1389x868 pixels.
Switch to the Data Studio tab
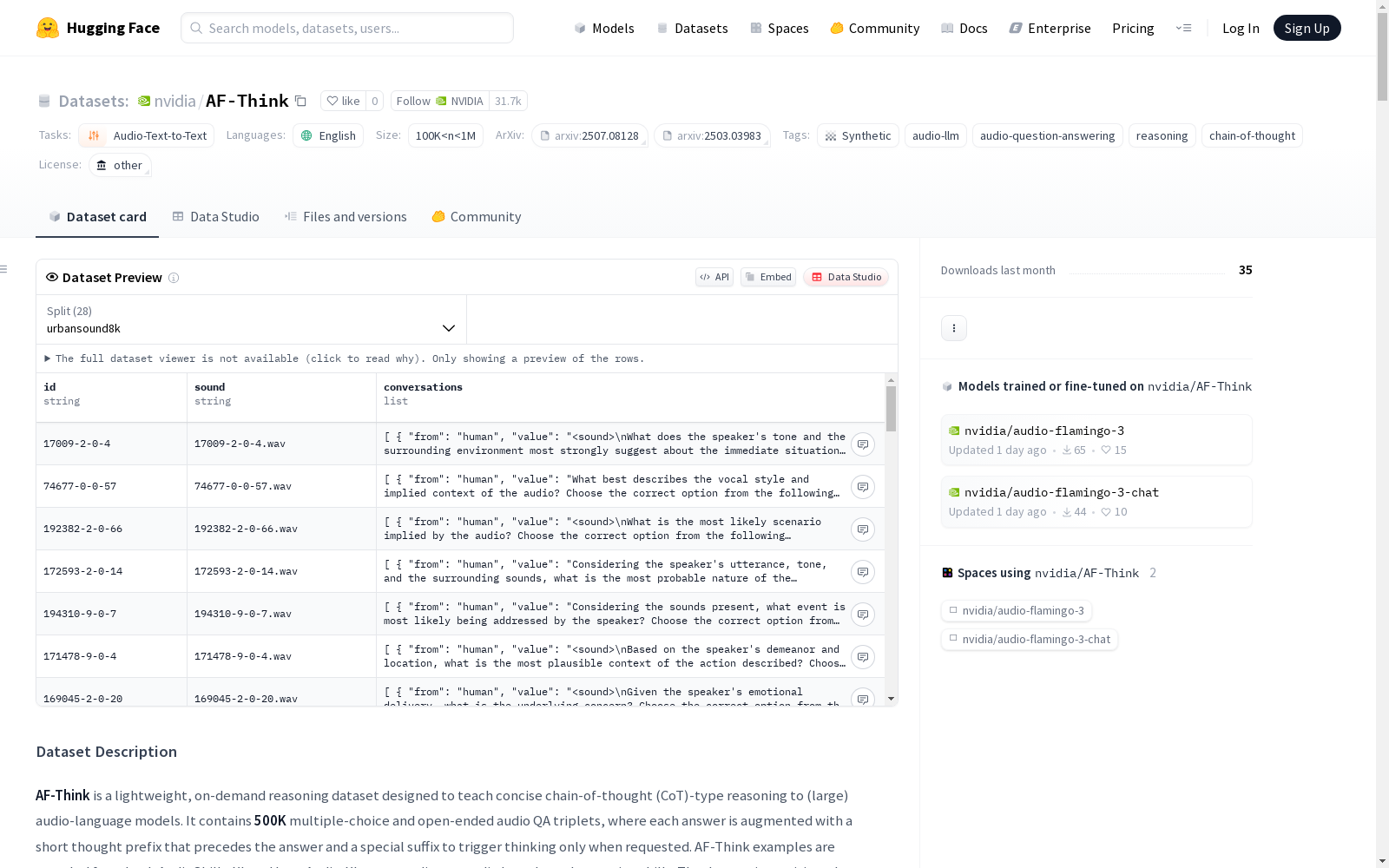click(216, 217)
